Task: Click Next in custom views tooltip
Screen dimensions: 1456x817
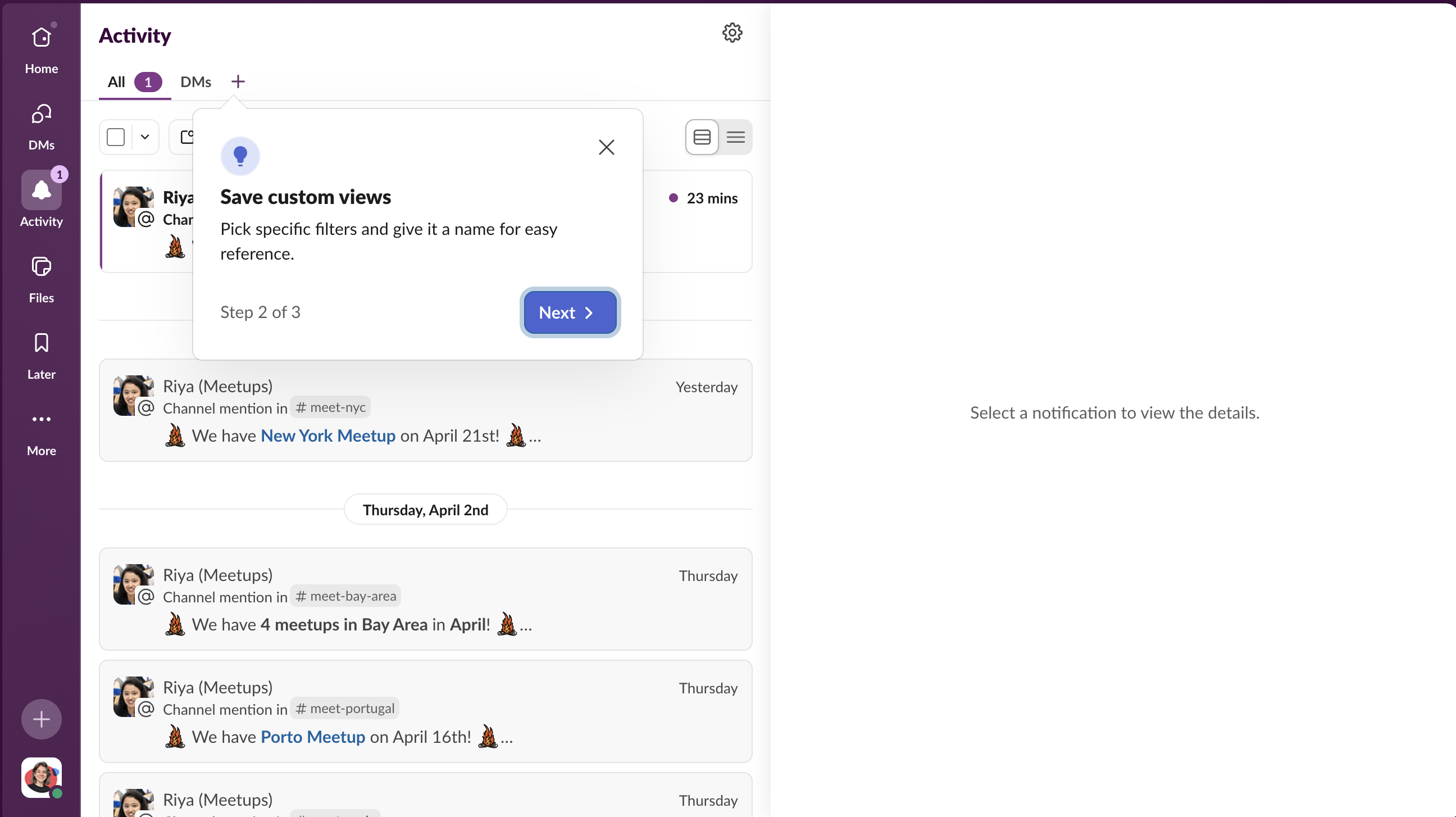Action: (x=570, y=312)
